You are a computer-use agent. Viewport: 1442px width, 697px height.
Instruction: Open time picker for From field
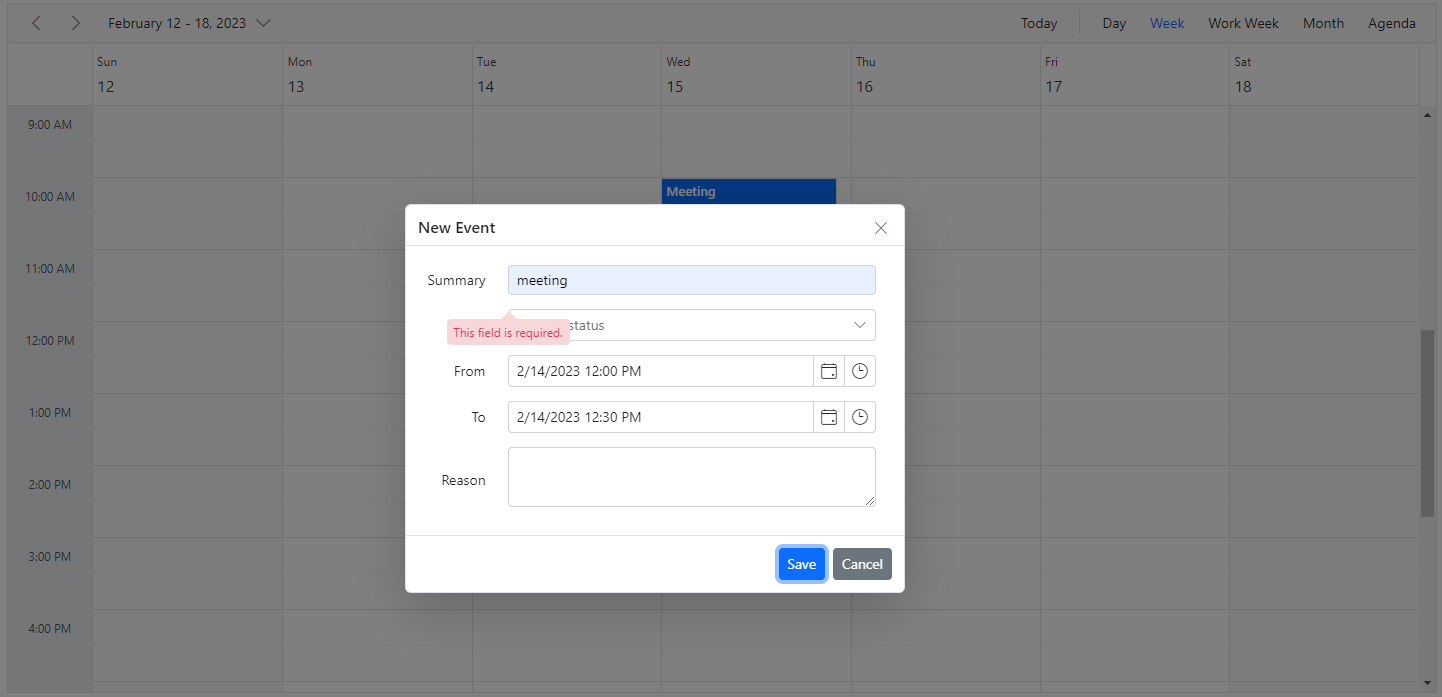pos(860,371)
